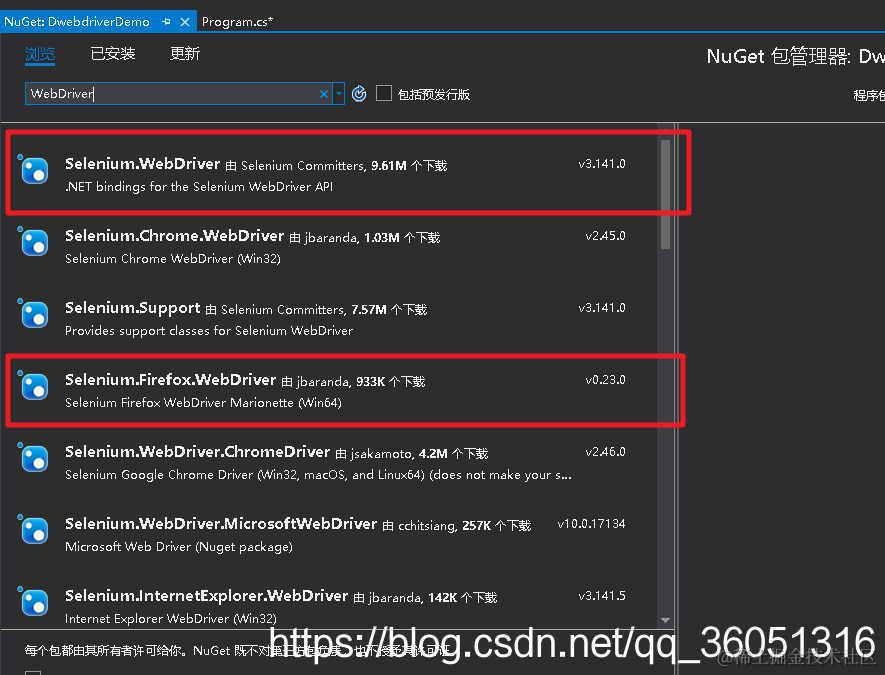Click the v2.45.0 version label
Image resolution: width=885 pixels, height=675 pixels.
click(605, 236)
